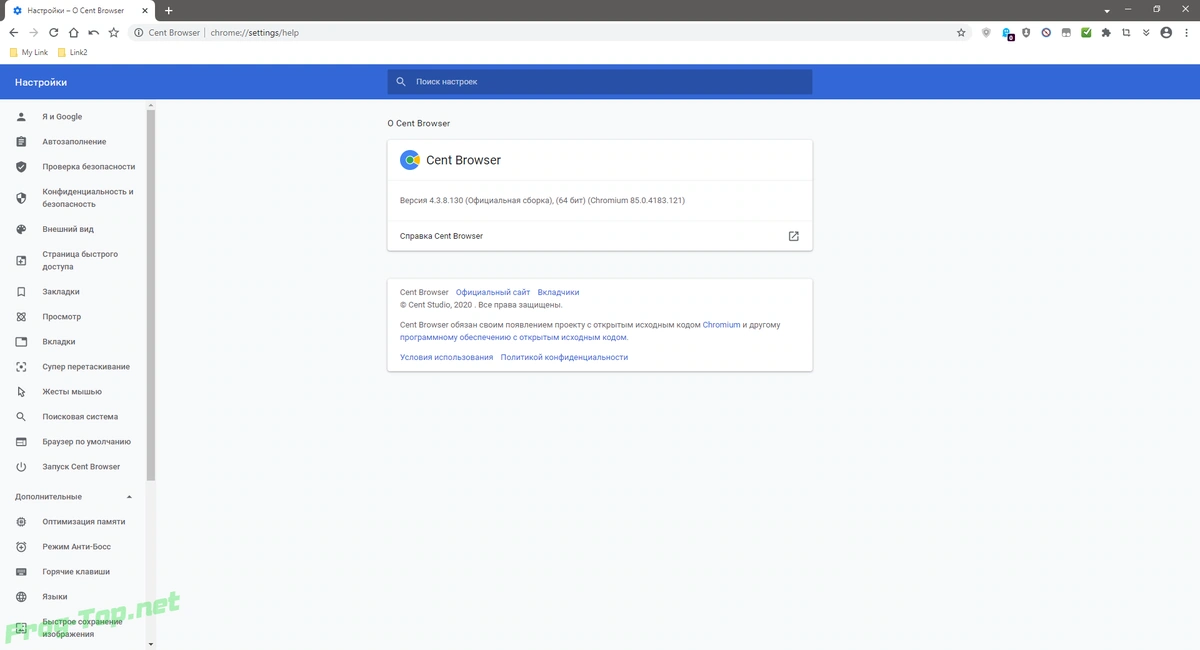Open the Вкладчики link
The image size is (1200, 650).
pos(558,293)
